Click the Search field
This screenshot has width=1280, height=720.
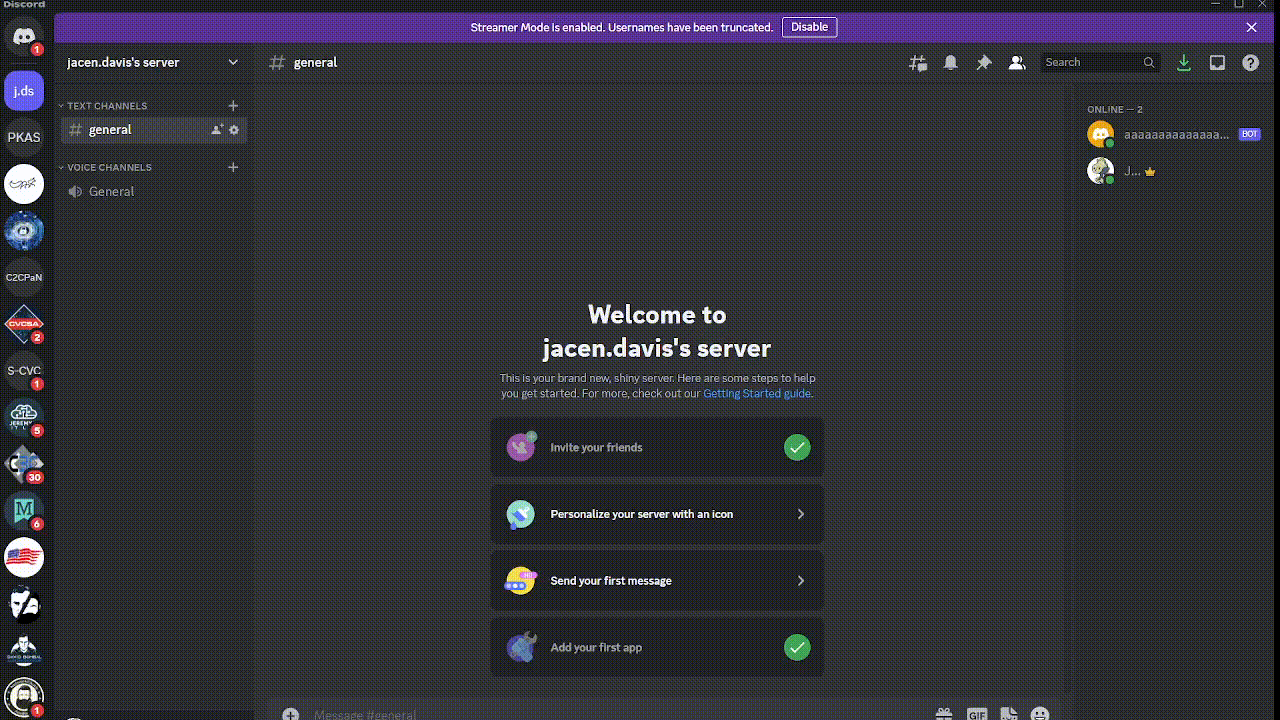1100,62
